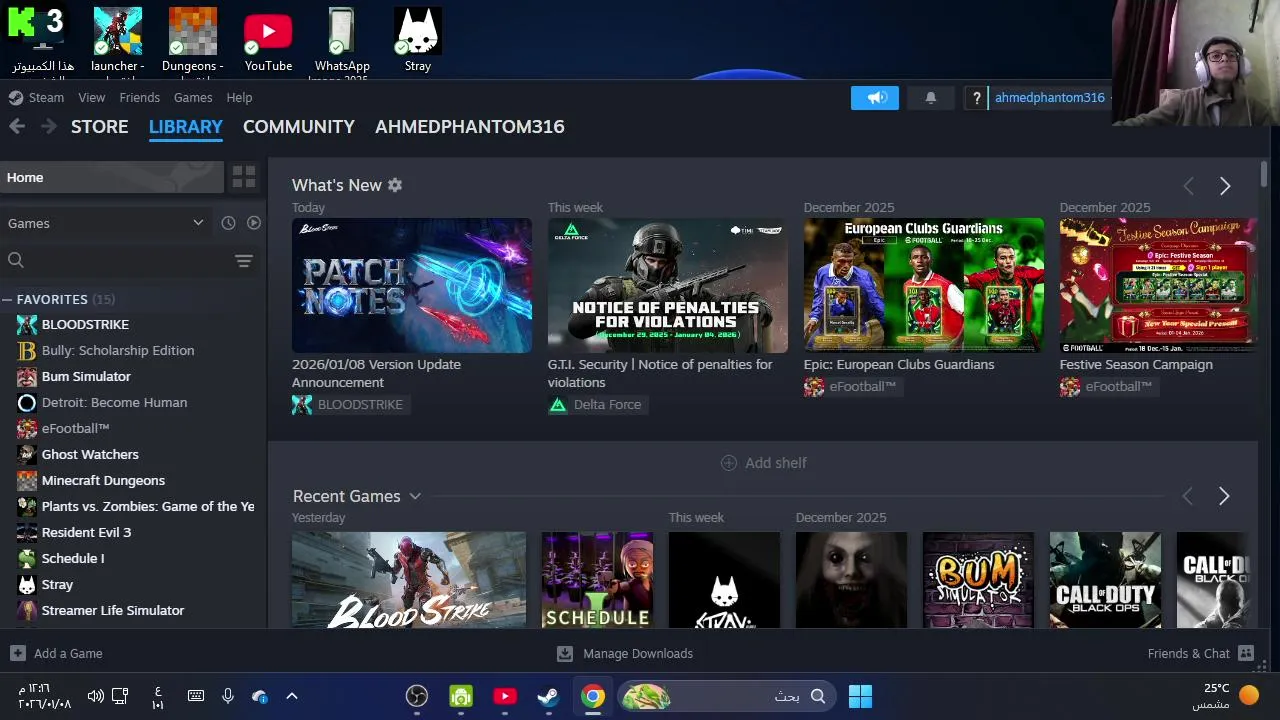Image resolution: width=1280 pixels, height=720 pixels.
Task: Show ready-to-play games filter icon
Action: 254,223
